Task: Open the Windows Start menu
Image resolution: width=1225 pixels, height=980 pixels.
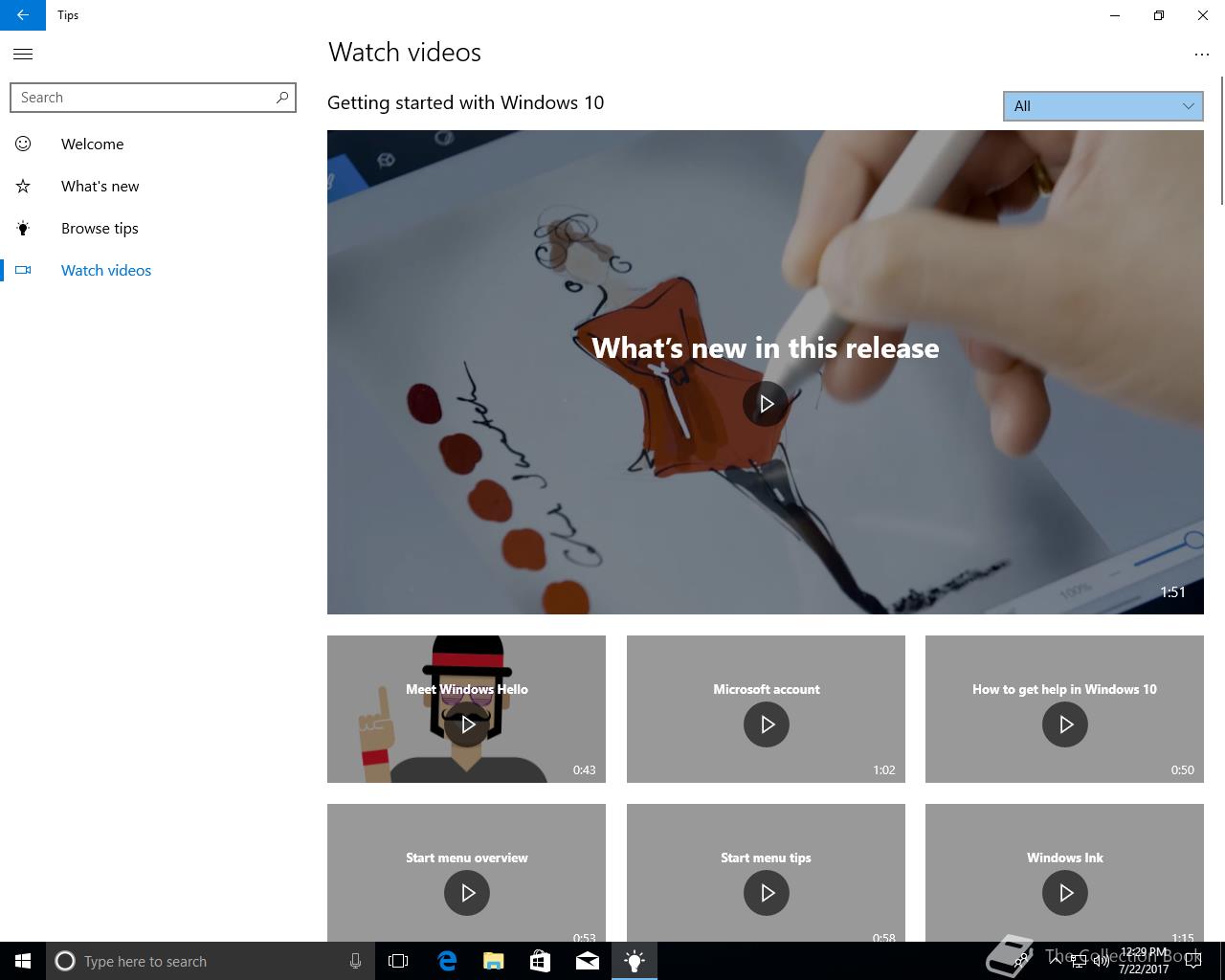Action: pyautogui.click(x=23, y=961)
